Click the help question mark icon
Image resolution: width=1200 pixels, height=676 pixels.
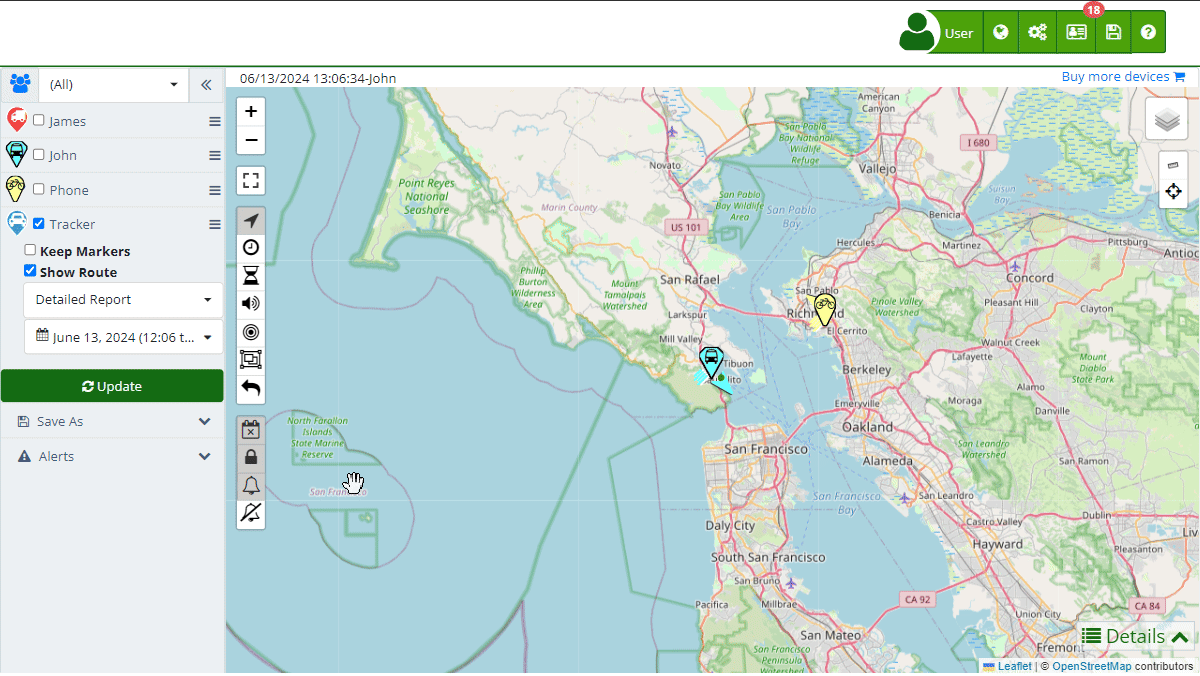1148,33
